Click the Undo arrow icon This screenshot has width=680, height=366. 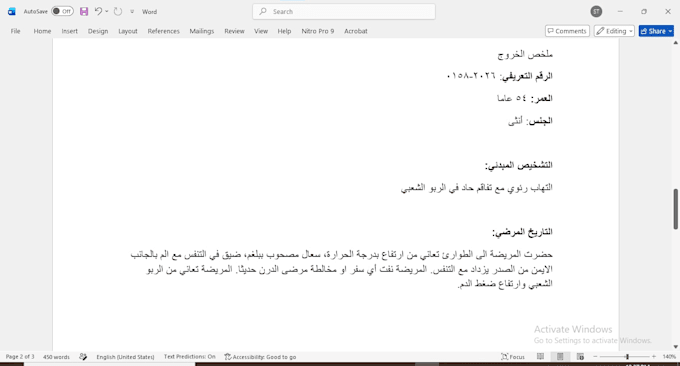pos(98,11)
